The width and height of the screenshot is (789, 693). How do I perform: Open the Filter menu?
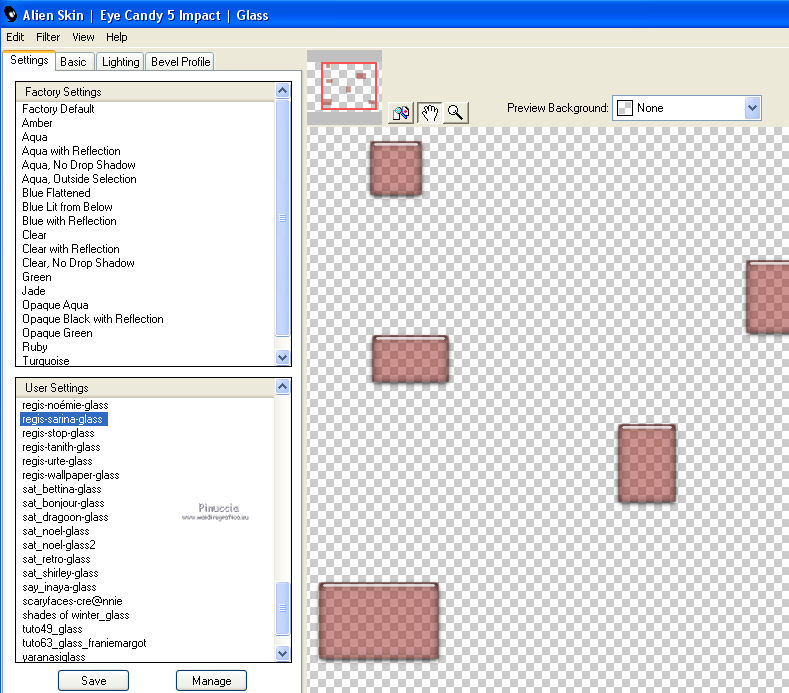pyautogui.click(x=48, y=37)
